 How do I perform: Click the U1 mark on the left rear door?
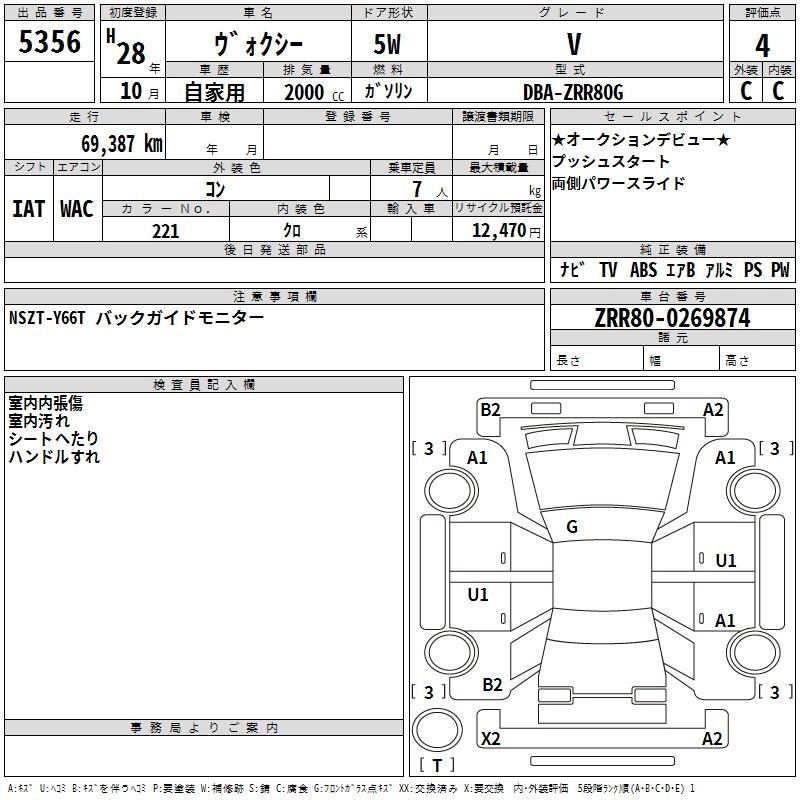478,594
